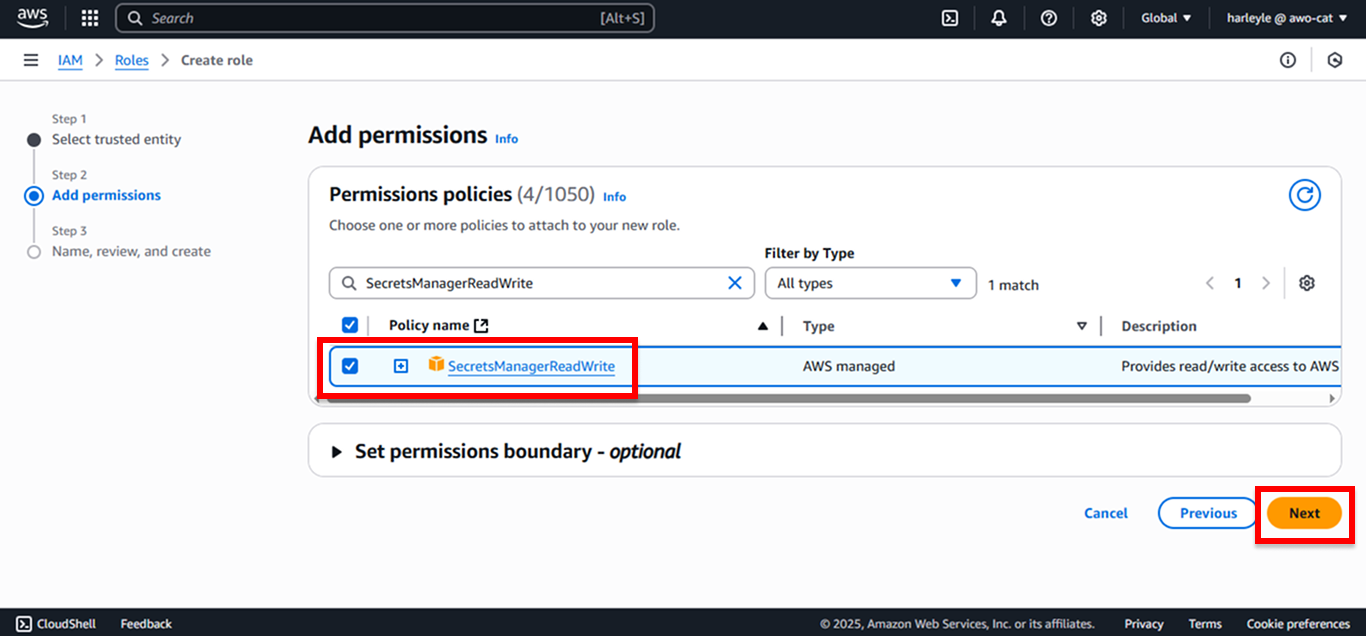Select Step 1 Select trusted entity
1366x636 pixels.
click(x=116, y=139)
